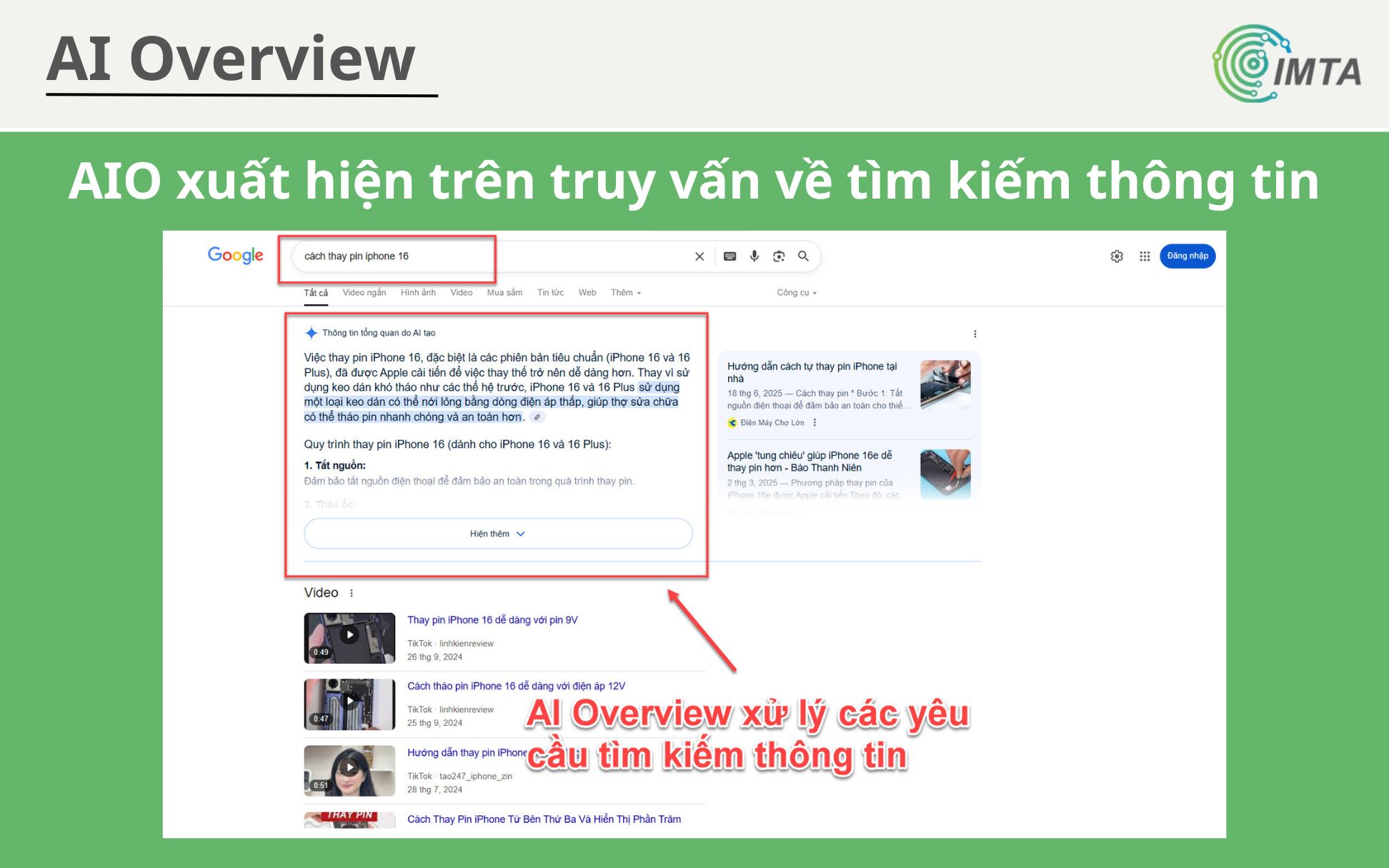1389x868 pixels.
Task: Switch to the Tin tức tab
Action: [x=550, y=293]
